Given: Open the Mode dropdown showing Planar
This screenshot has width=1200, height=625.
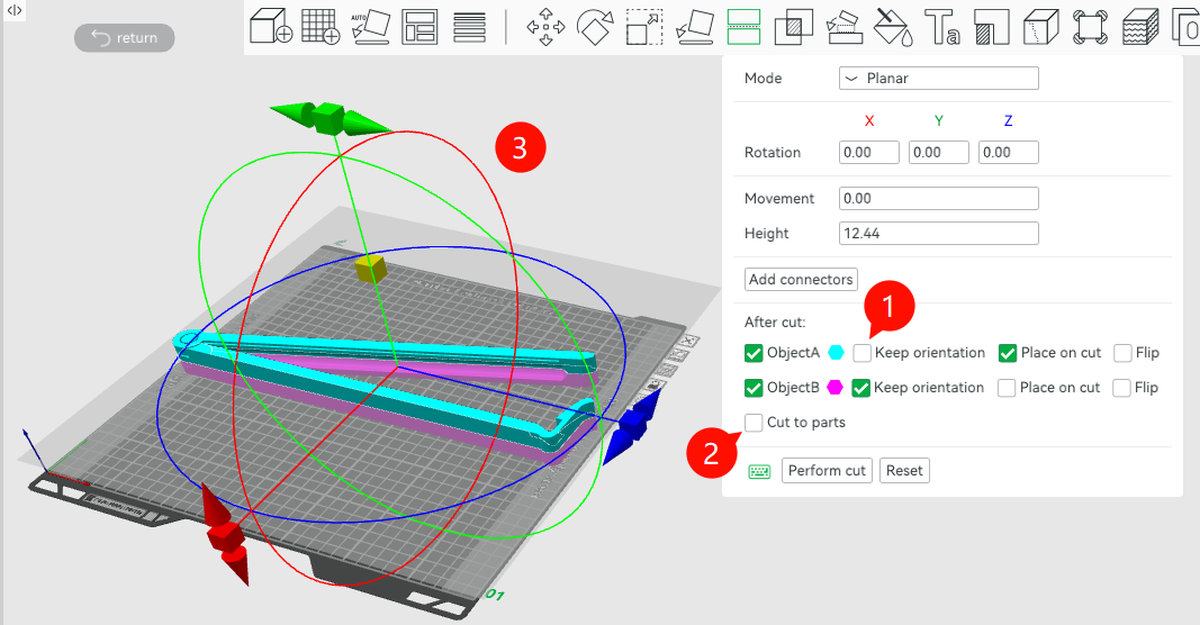Looking at the screenshot, I should click(939, 78).
